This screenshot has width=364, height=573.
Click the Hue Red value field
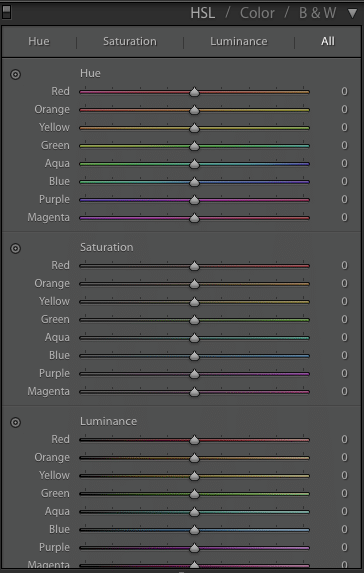click(x=344, y=91)
